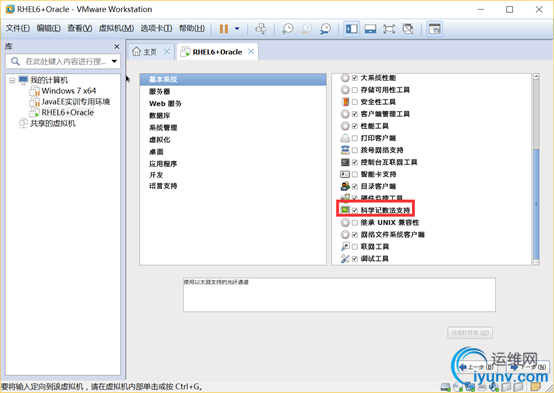Toggle the library sidebar view
The image size is (554, 393).
coord(352,29)
